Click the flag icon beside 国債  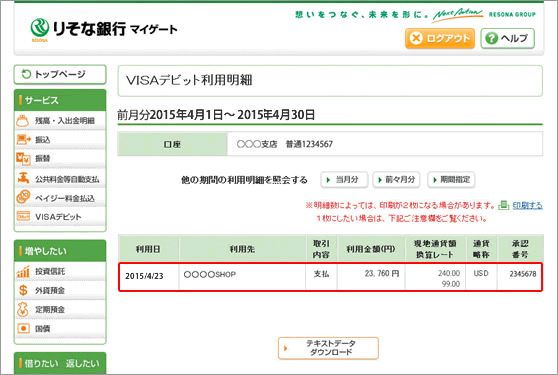23,328
